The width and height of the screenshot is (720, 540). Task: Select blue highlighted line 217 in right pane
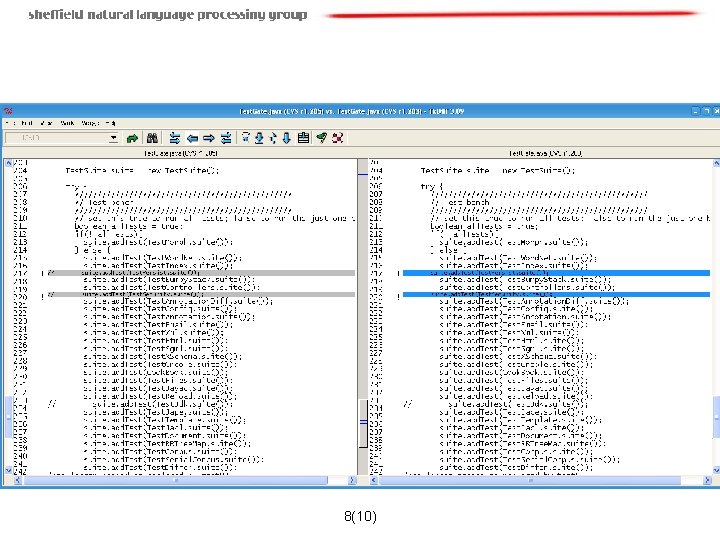click(557, 273)
